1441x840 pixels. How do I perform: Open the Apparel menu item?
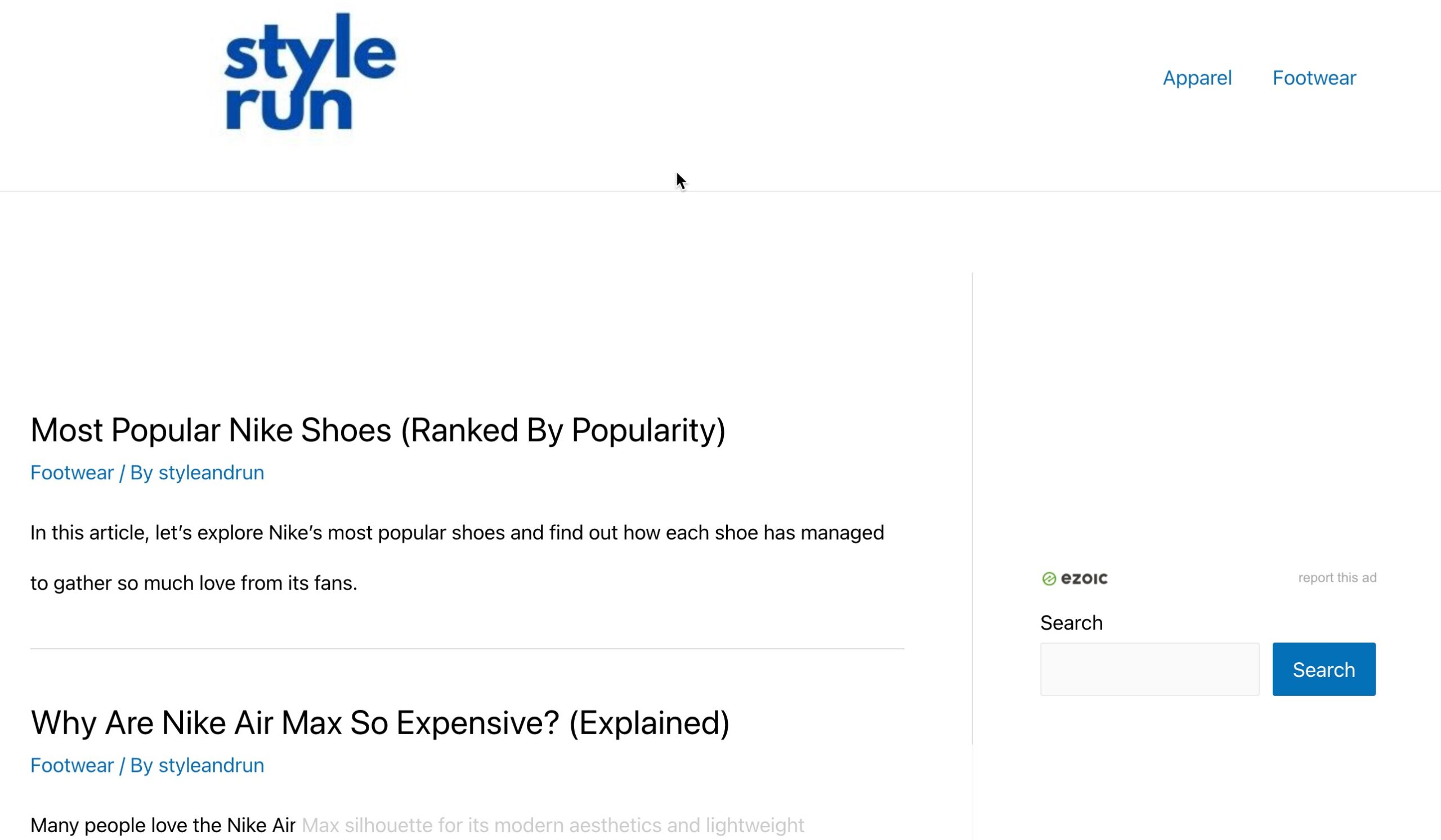click(x=1197, y=78)
